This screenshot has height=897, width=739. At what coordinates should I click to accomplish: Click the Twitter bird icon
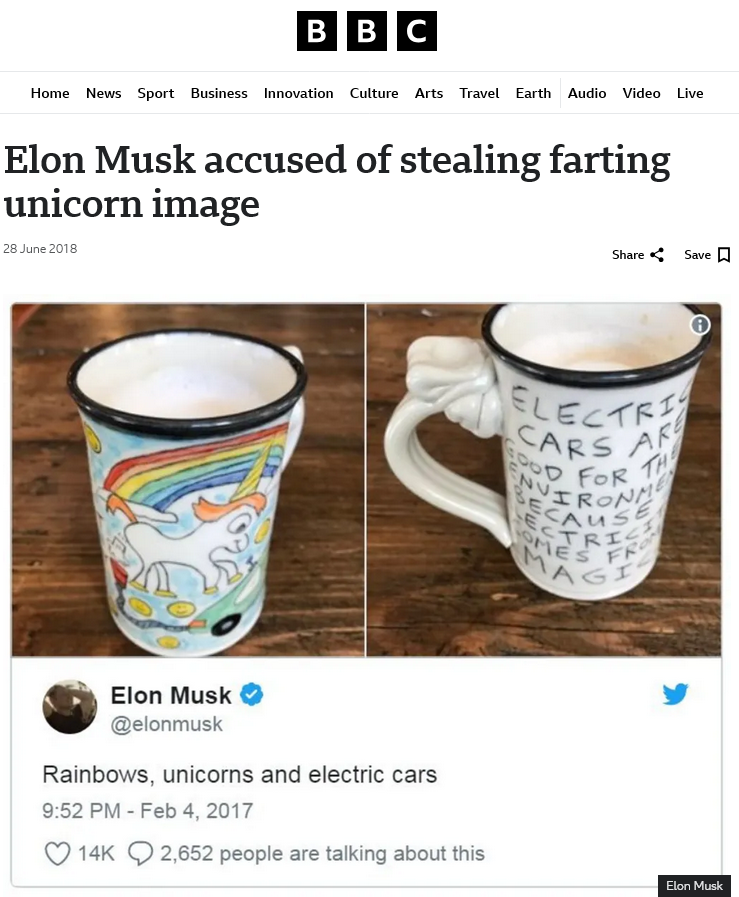click(x=676, y=694)
